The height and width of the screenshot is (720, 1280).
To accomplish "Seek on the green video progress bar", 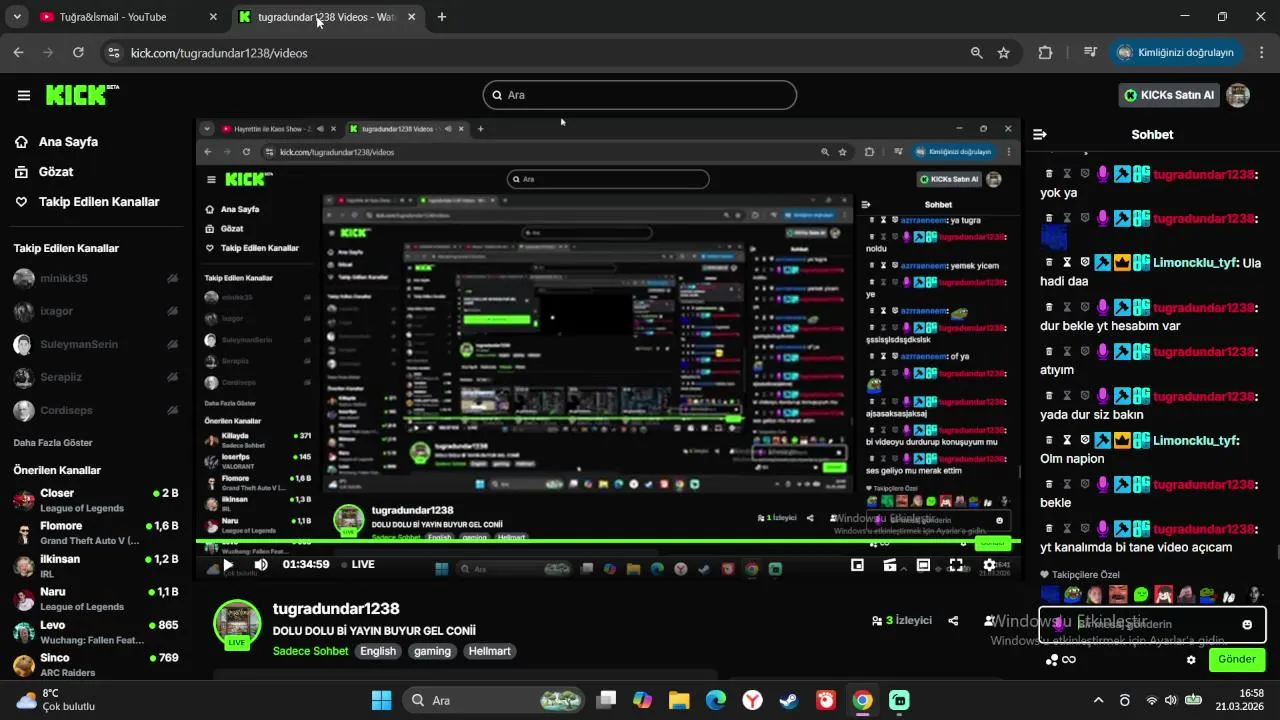I will point(608,542).
